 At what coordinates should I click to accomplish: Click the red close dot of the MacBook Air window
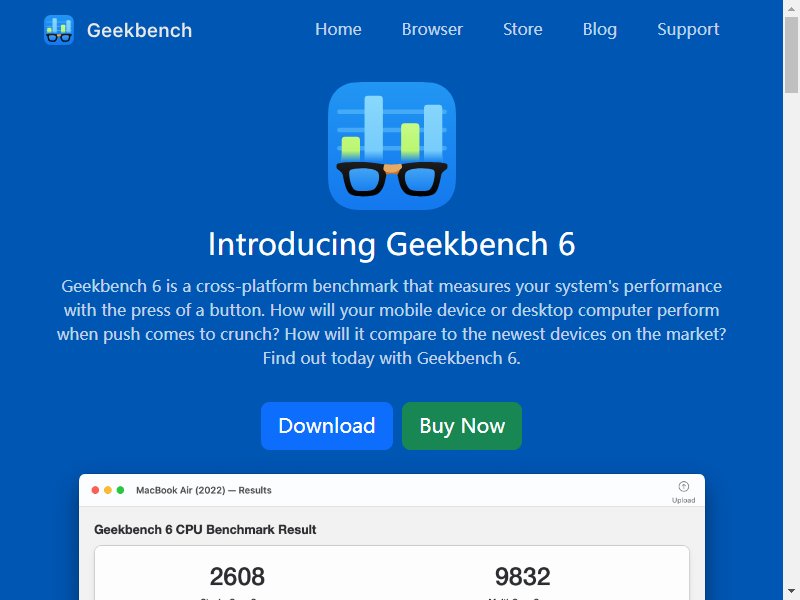pyautogui.click(x=95, y=490)
